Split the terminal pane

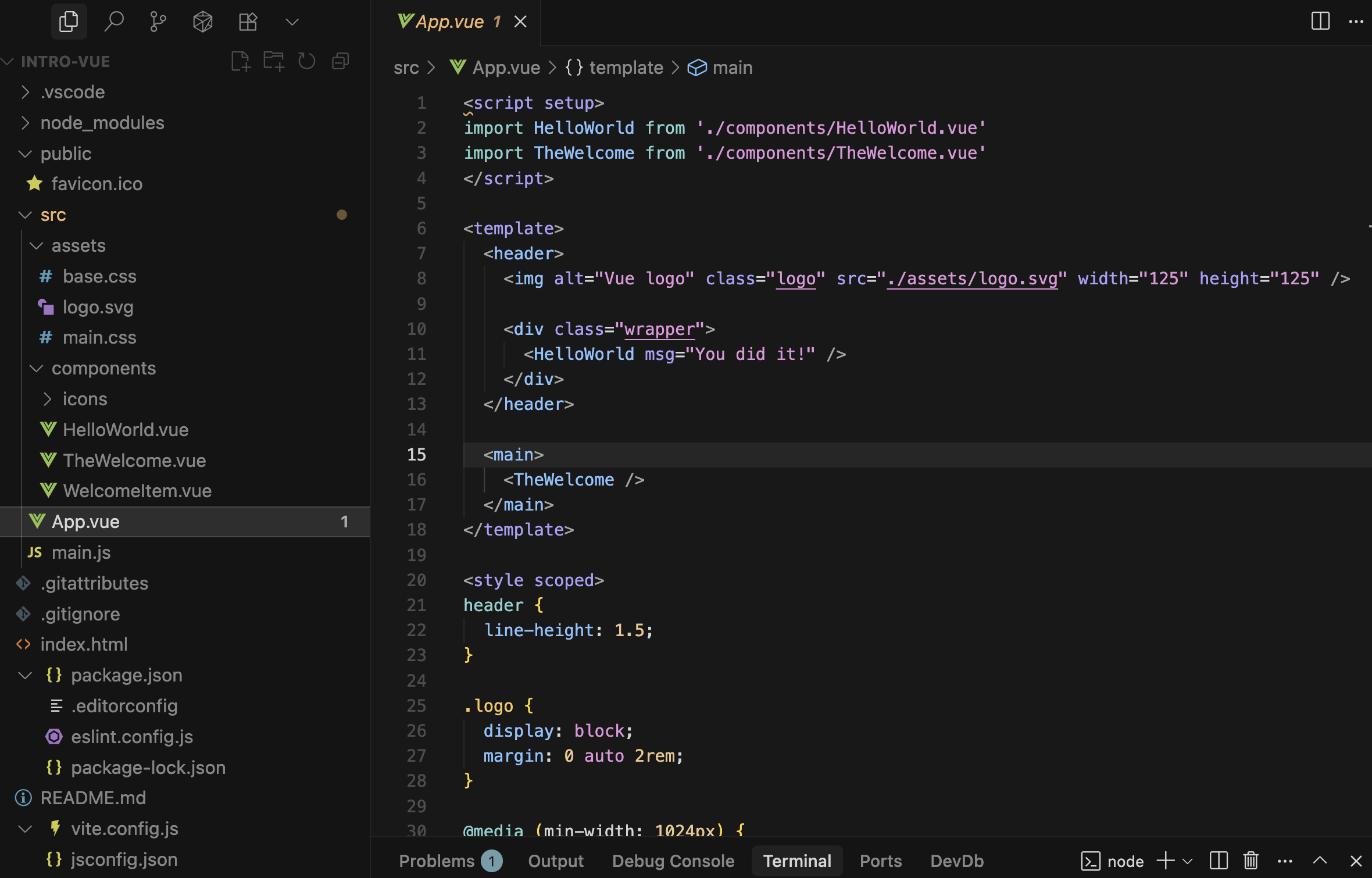tap(1219, 861)
